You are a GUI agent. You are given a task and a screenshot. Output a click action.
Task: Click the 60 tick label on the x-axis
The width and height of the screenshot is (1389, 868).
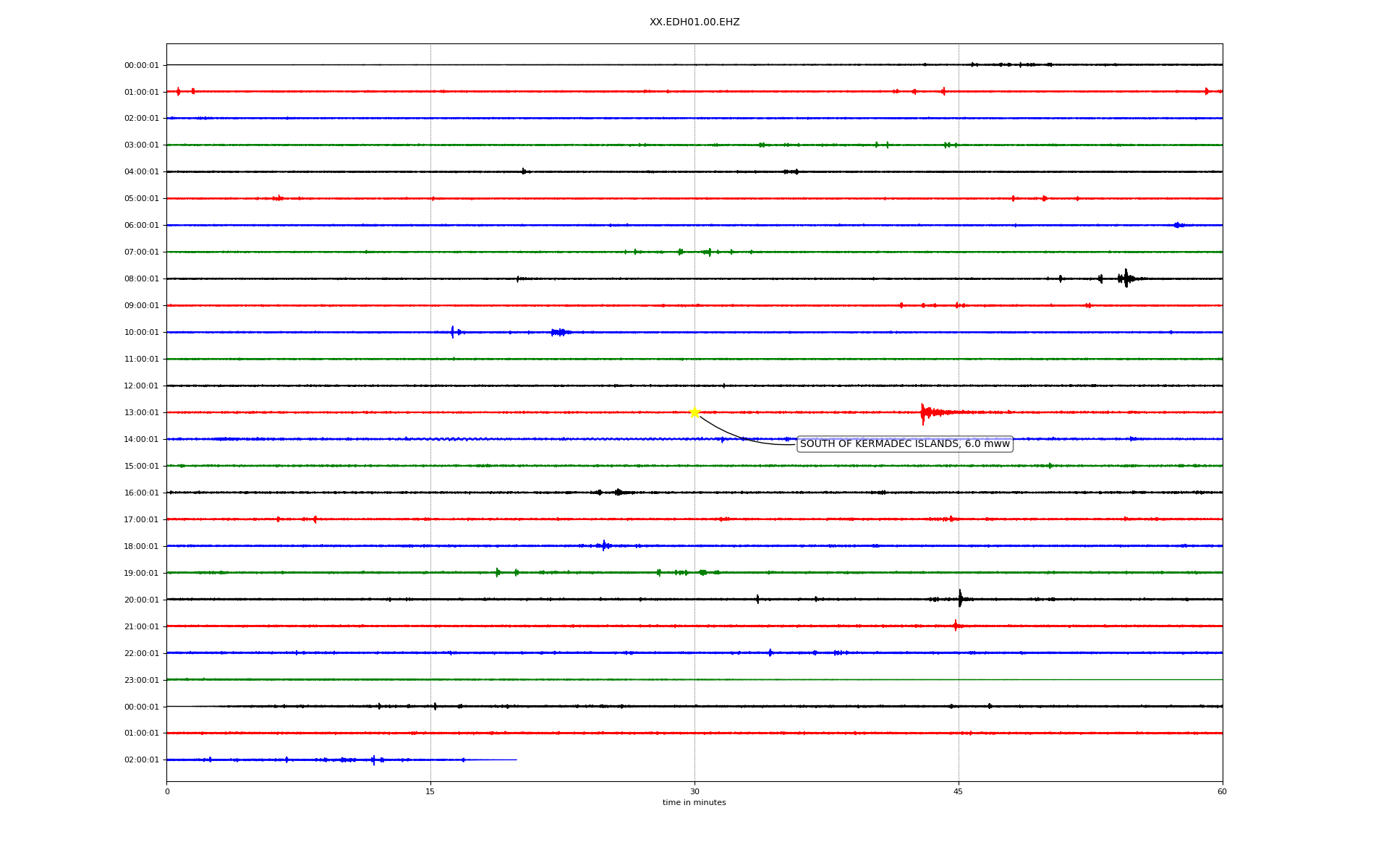[1222, 791]
